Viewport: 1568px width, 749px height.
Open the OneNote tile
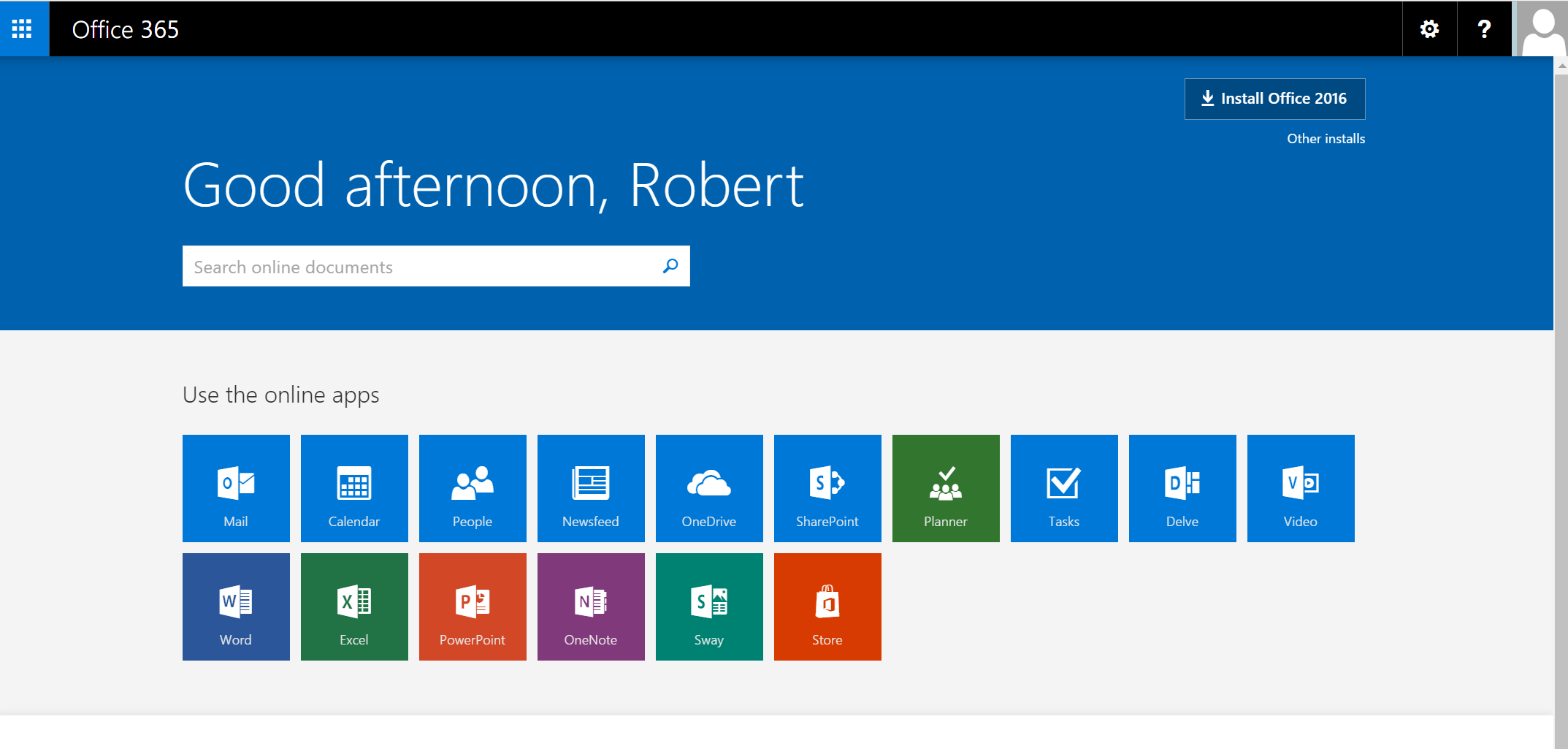[591, 607]
